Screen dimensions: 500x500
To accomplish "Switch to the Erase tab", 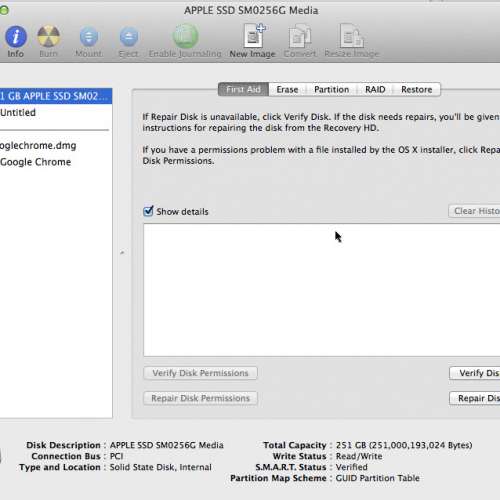I will 287,89.
